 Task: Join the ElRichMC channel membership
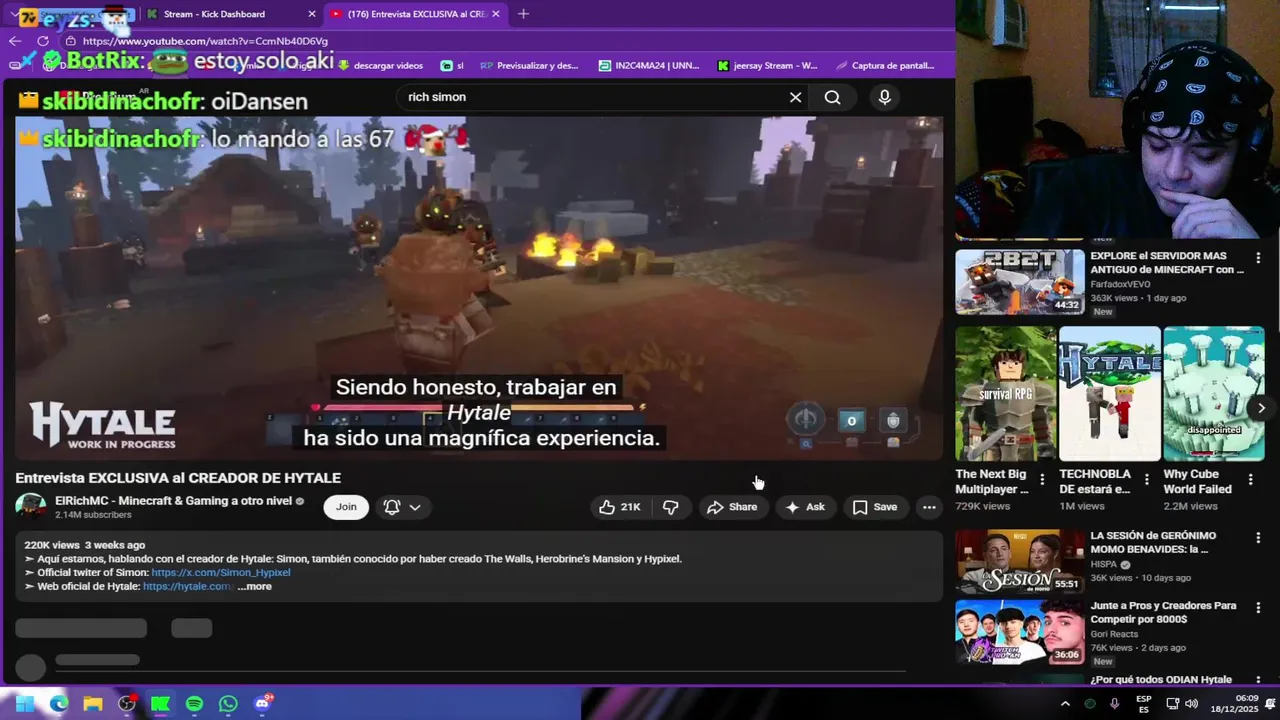346,507
